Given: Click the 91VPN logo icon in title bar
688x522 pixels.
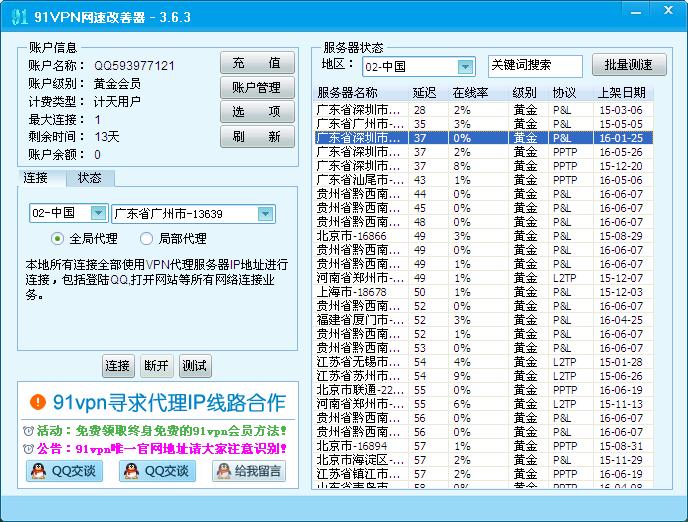Looking at the screenshot, I should coord(19,17).
